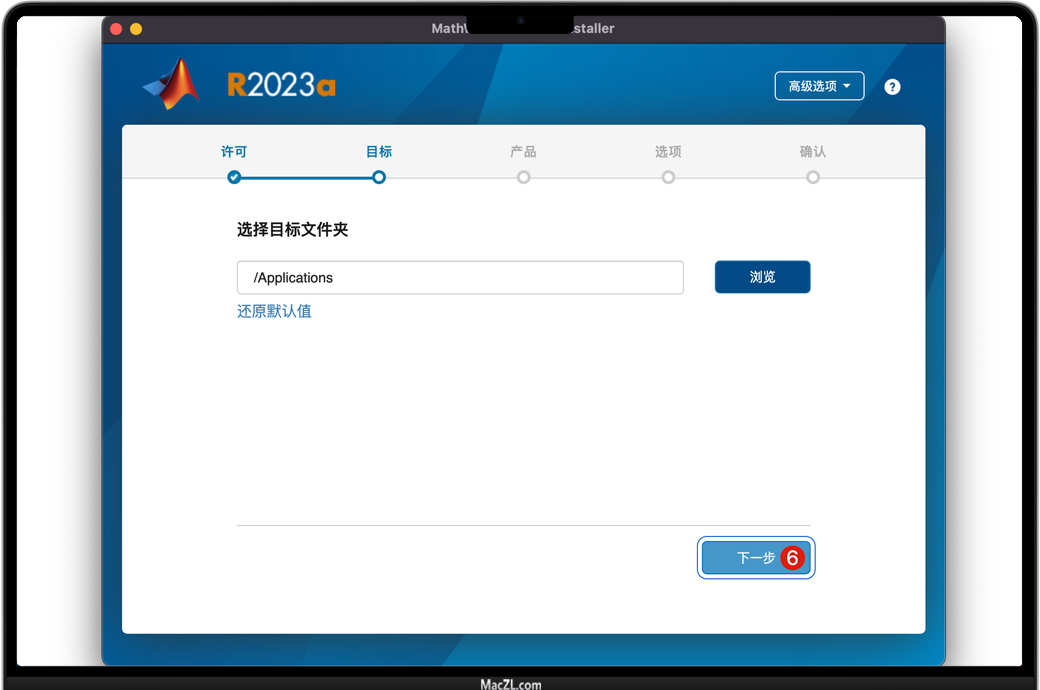Proceed with the 下一步 button

(x=756, y=558)
